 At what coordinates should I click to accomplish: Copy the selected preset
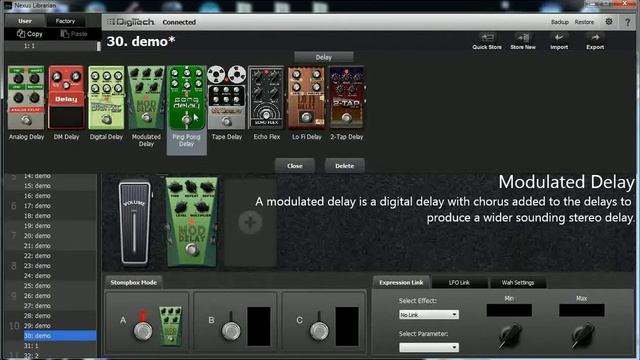pos(30,34)
